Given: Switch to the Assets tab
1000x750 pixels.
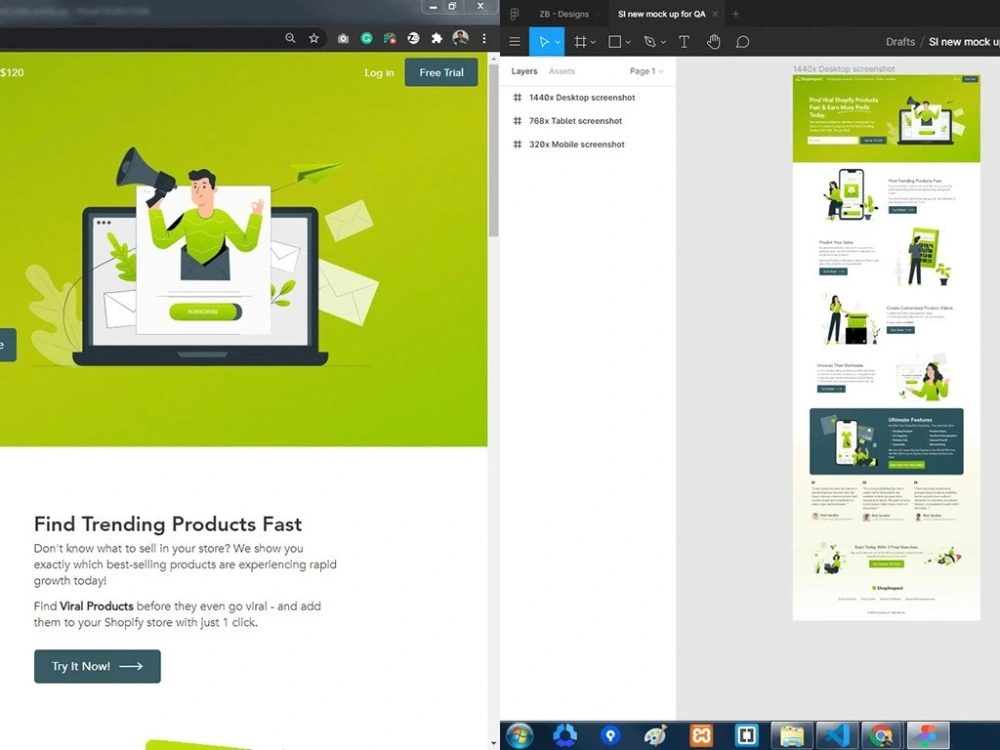Looking at the screenshot, I should (562, 71).
